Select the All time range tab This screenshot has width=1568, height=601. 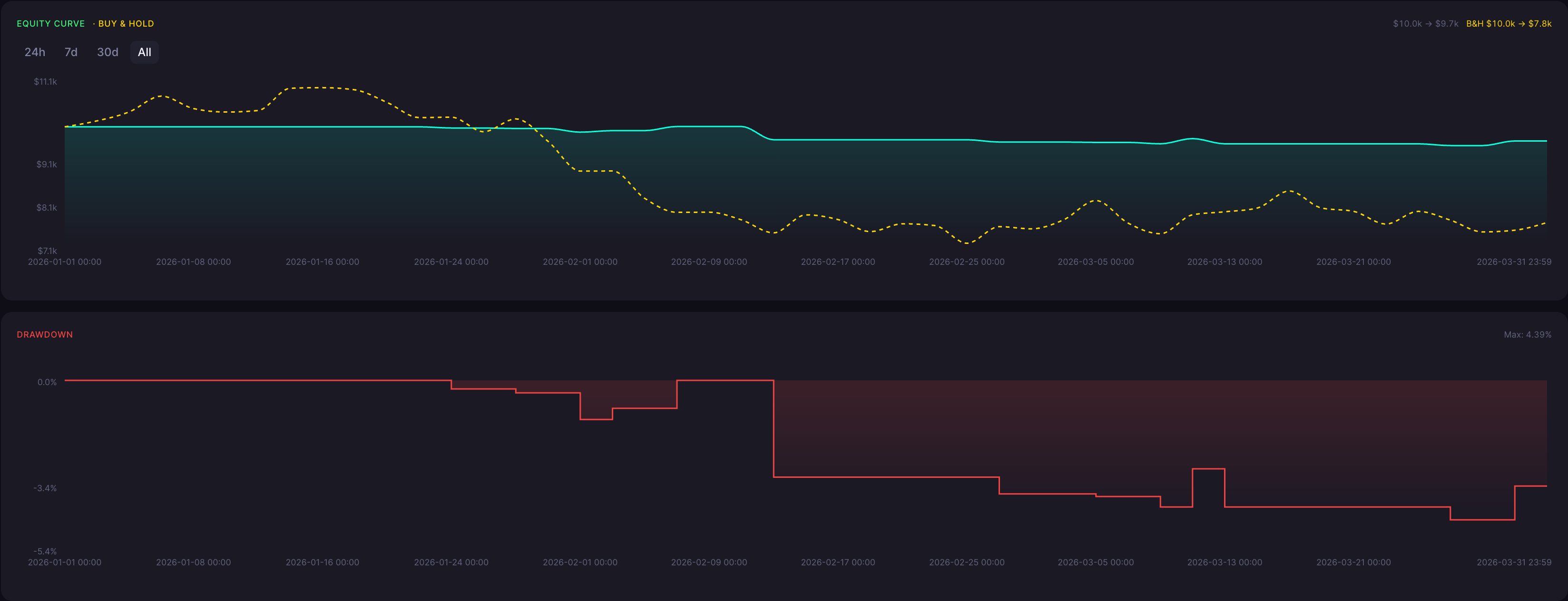(144, 52)
